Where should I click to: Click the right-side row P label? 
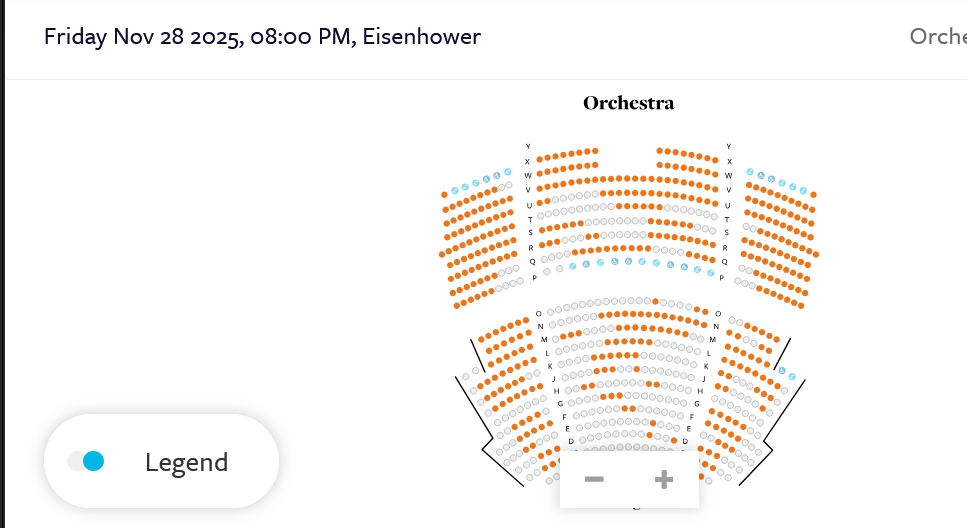pyautogui.click(x=721, y=278)
